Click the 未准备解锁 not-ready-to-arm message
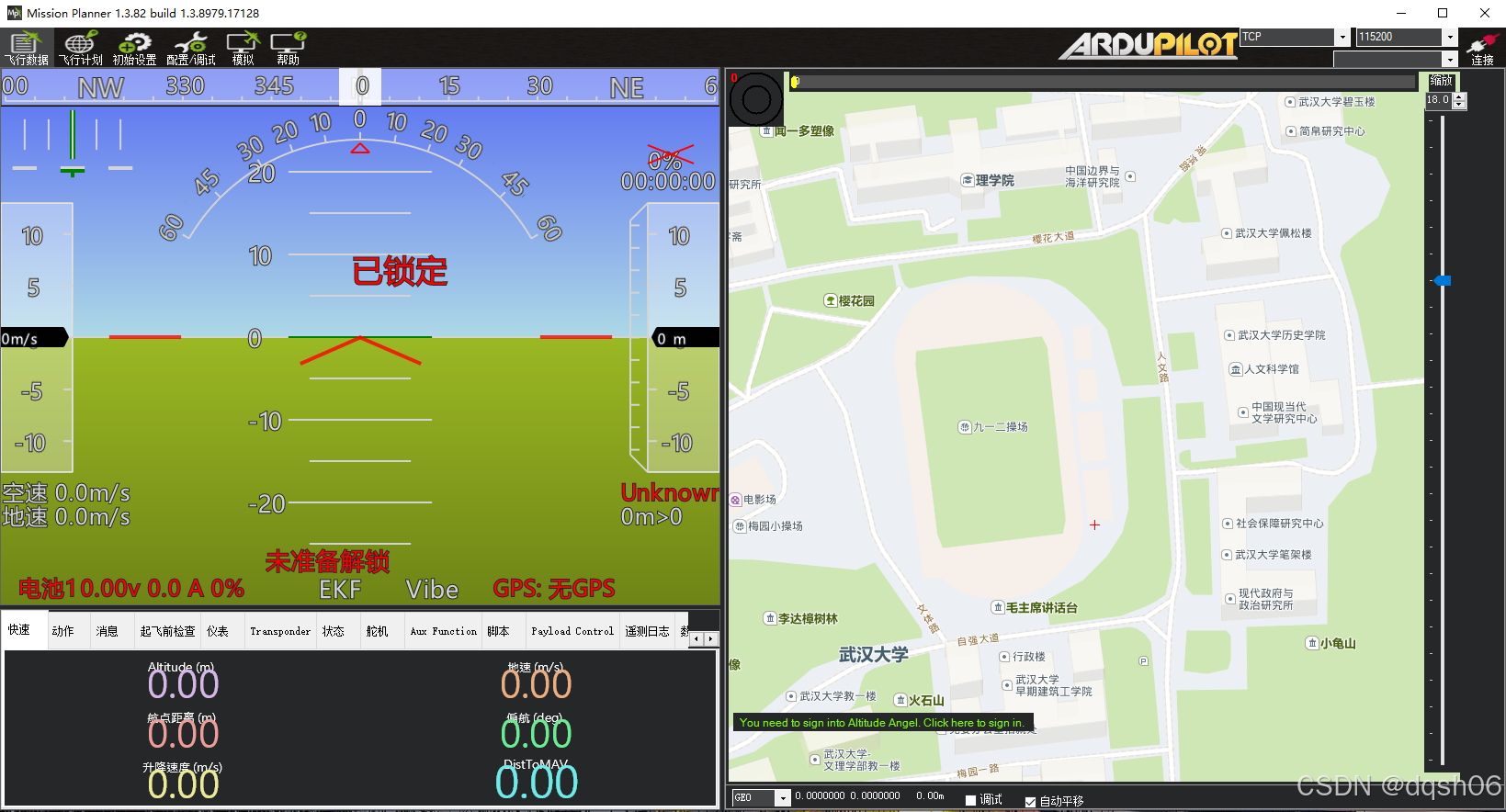 point(328,561)
